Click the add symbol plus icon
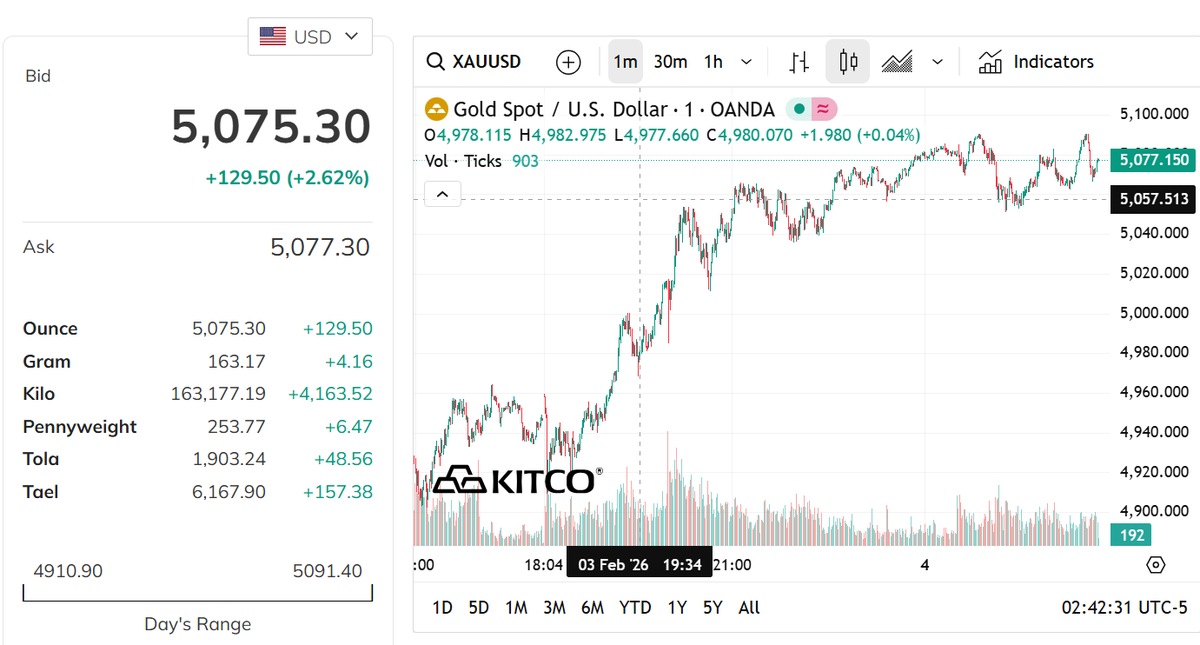Image resolution: width=1200 pixels, height=645 pixels. 568,62
